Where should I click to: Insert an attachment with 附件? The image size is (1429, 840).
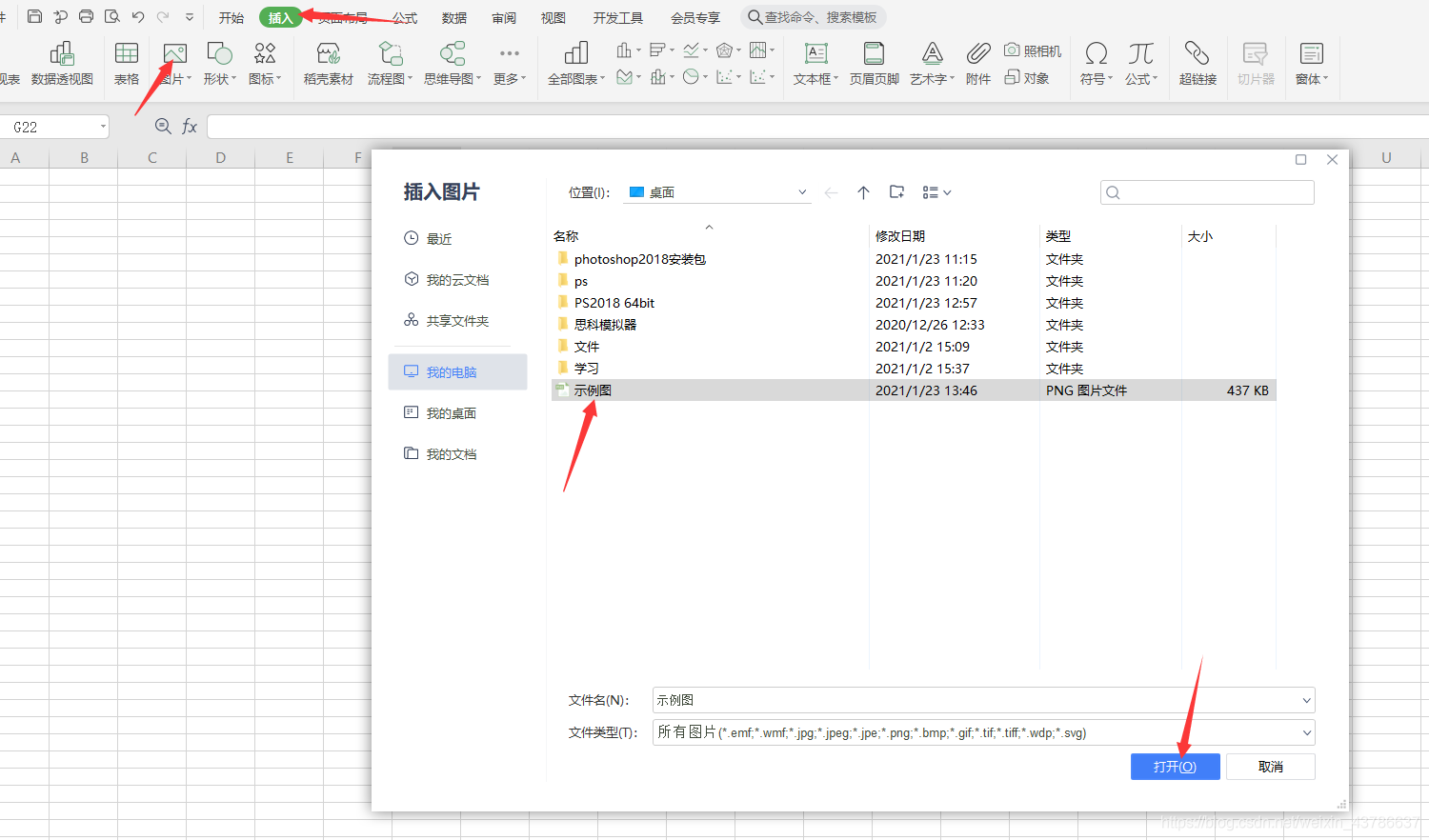pos(978,64)
